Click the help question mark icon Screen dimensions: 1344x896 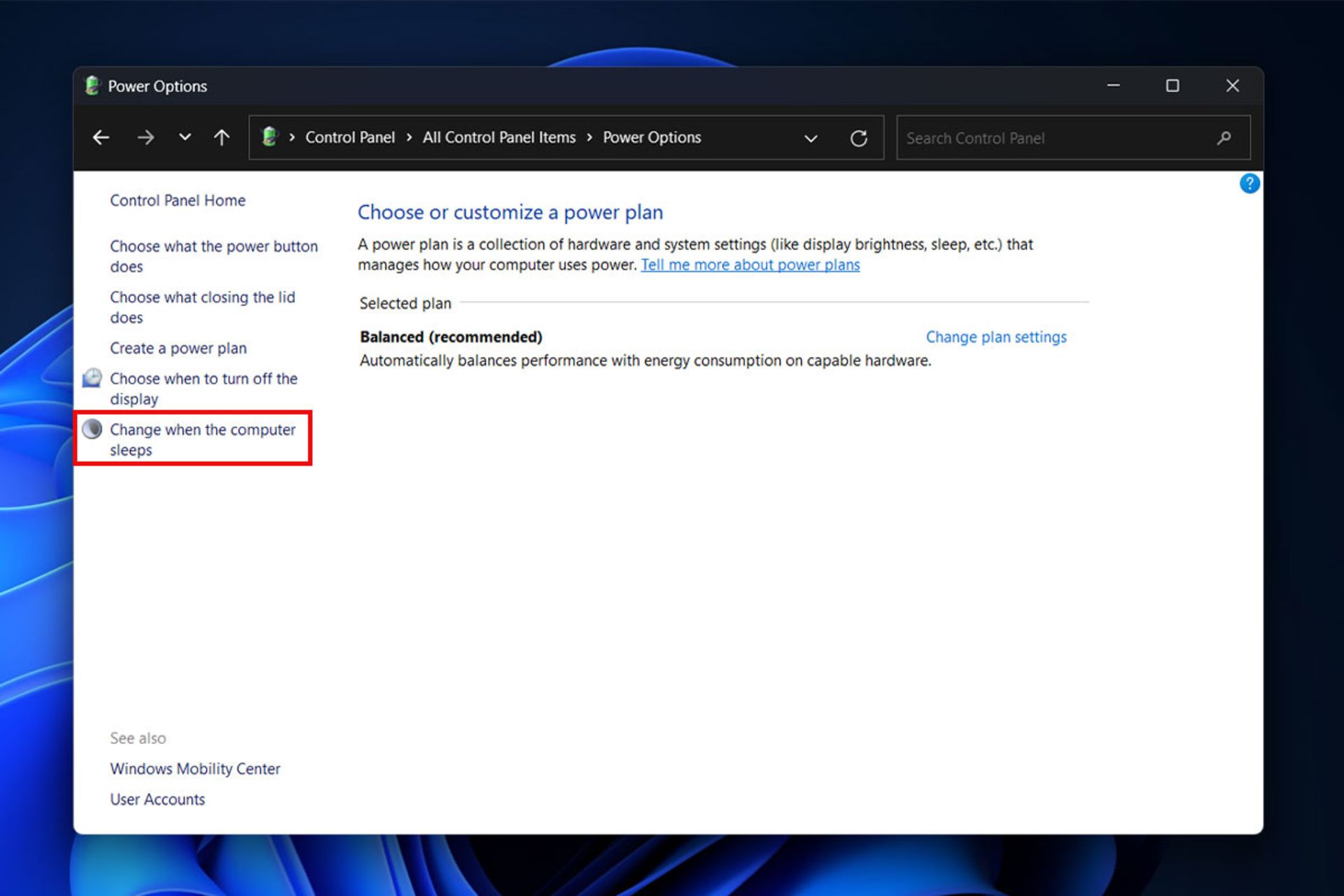1249,183
